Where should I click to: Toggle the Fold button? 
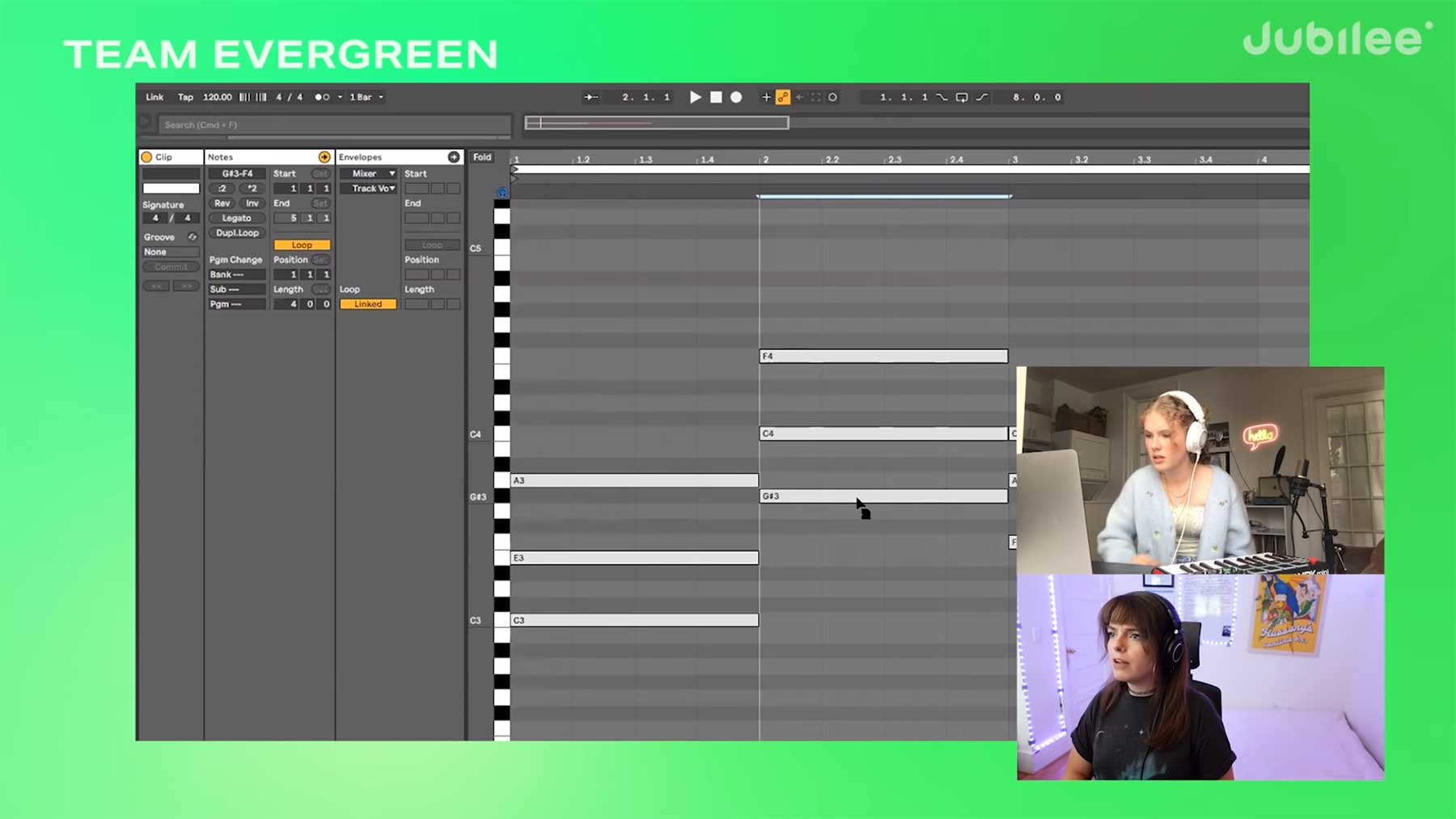tap(482, 157)
